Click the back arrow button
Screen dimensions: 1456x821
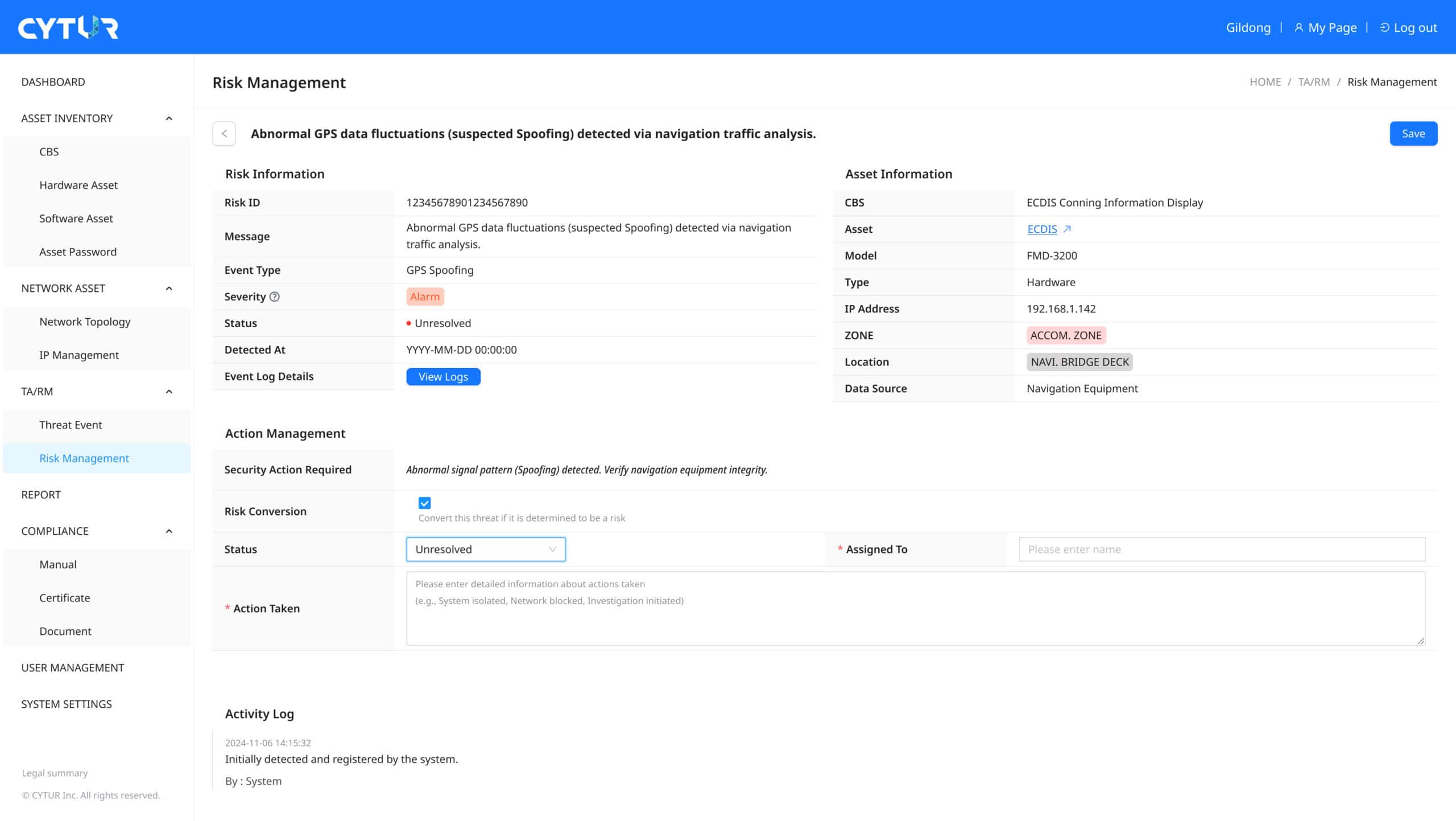[x=224, y=134]
